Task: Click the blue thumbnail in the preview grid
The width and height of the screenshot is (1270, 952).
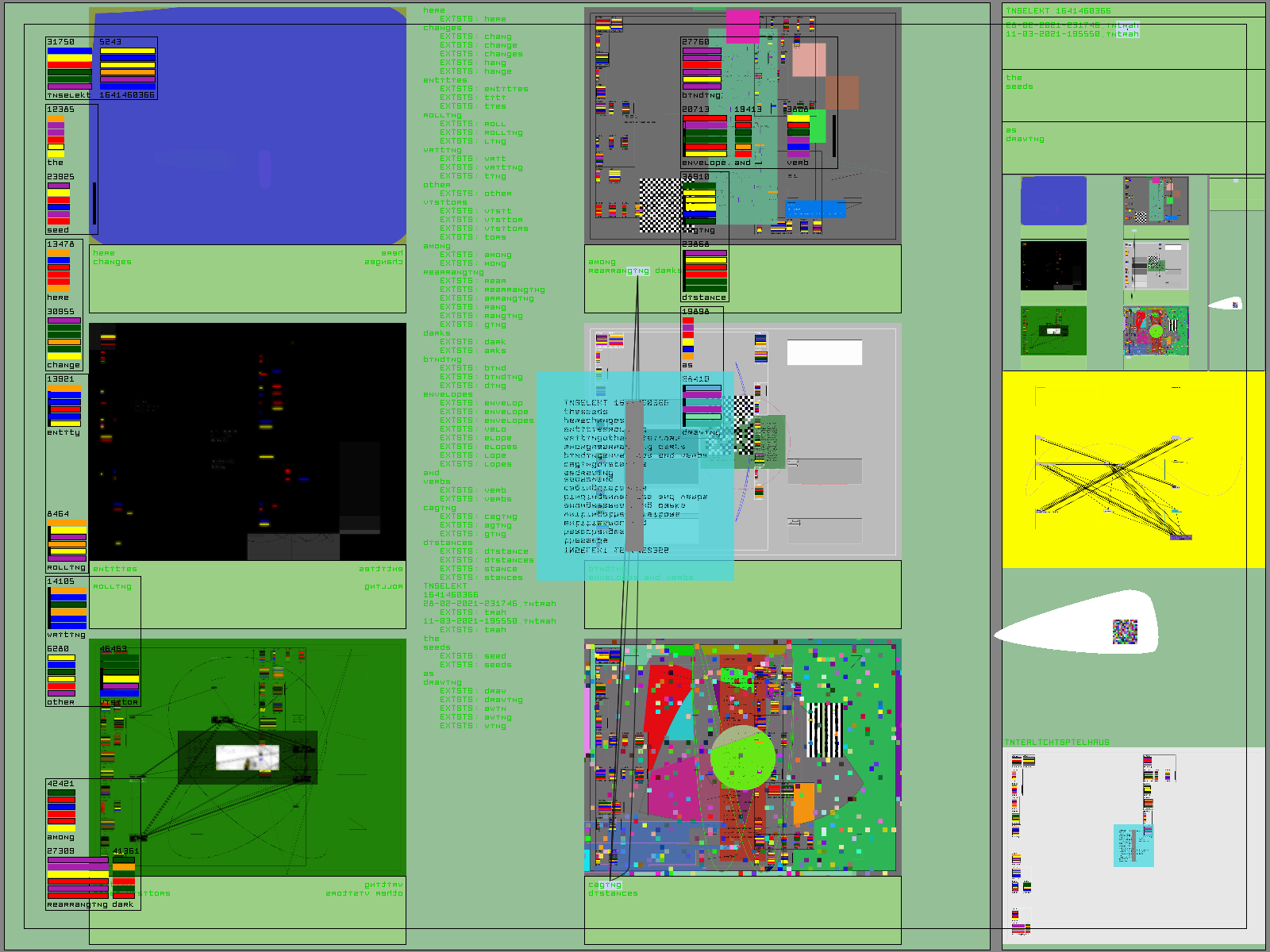Action: (1053, 201)
